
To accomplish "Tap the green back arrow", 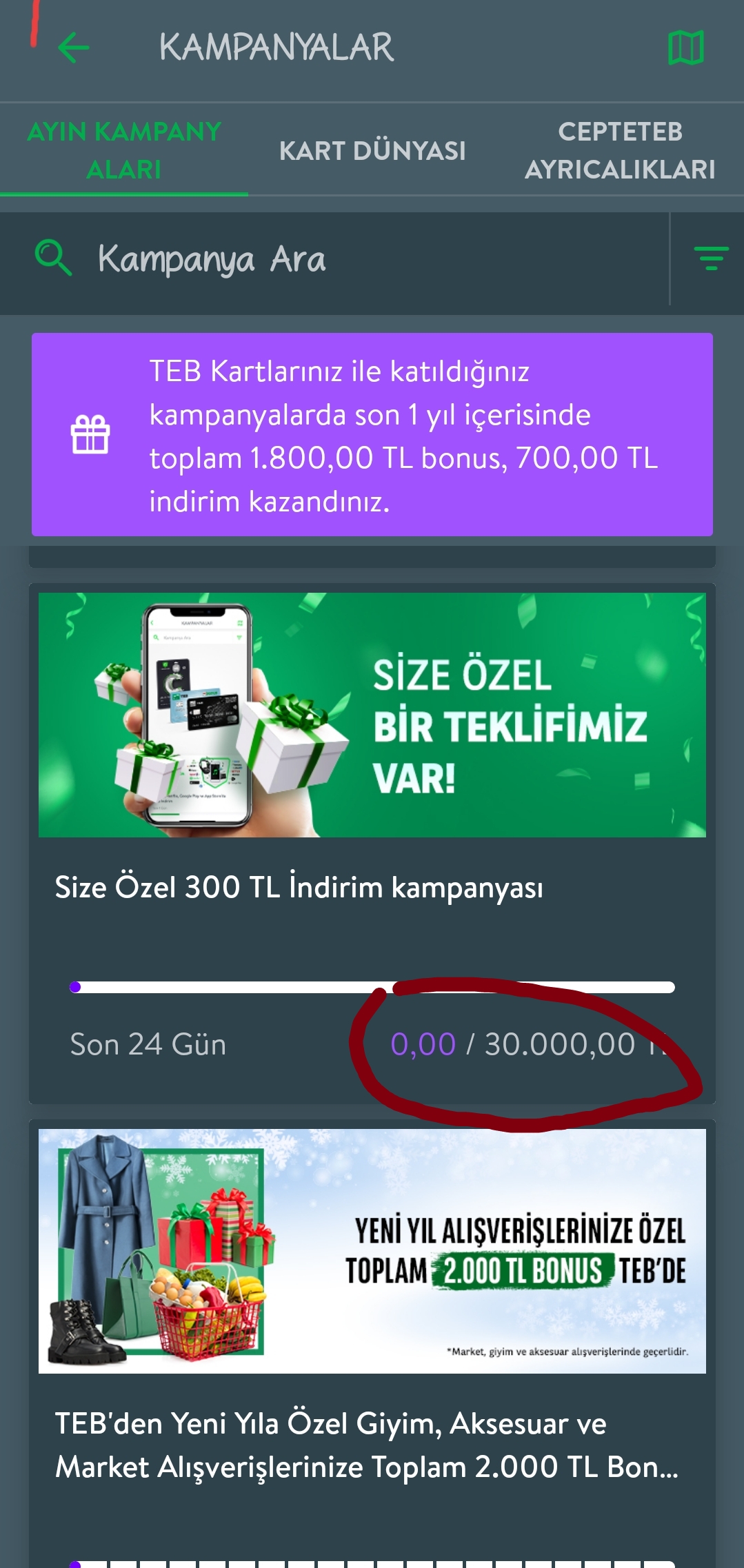I will (x=74, y=48).
